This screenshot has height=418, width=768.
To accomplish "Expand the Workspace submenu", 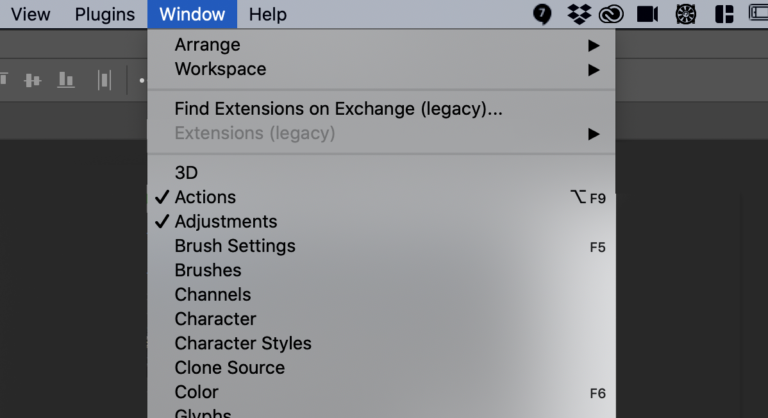I will (x=220, y=69).
